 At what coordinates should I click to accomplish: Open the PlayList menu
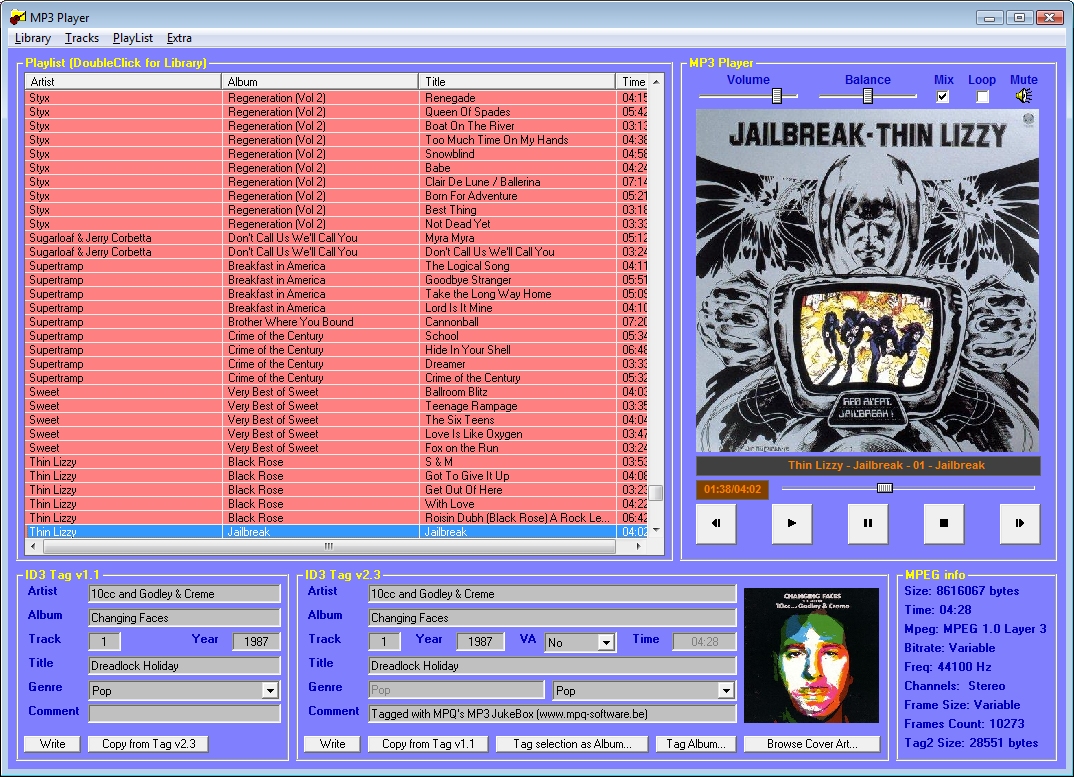[132, 38]
